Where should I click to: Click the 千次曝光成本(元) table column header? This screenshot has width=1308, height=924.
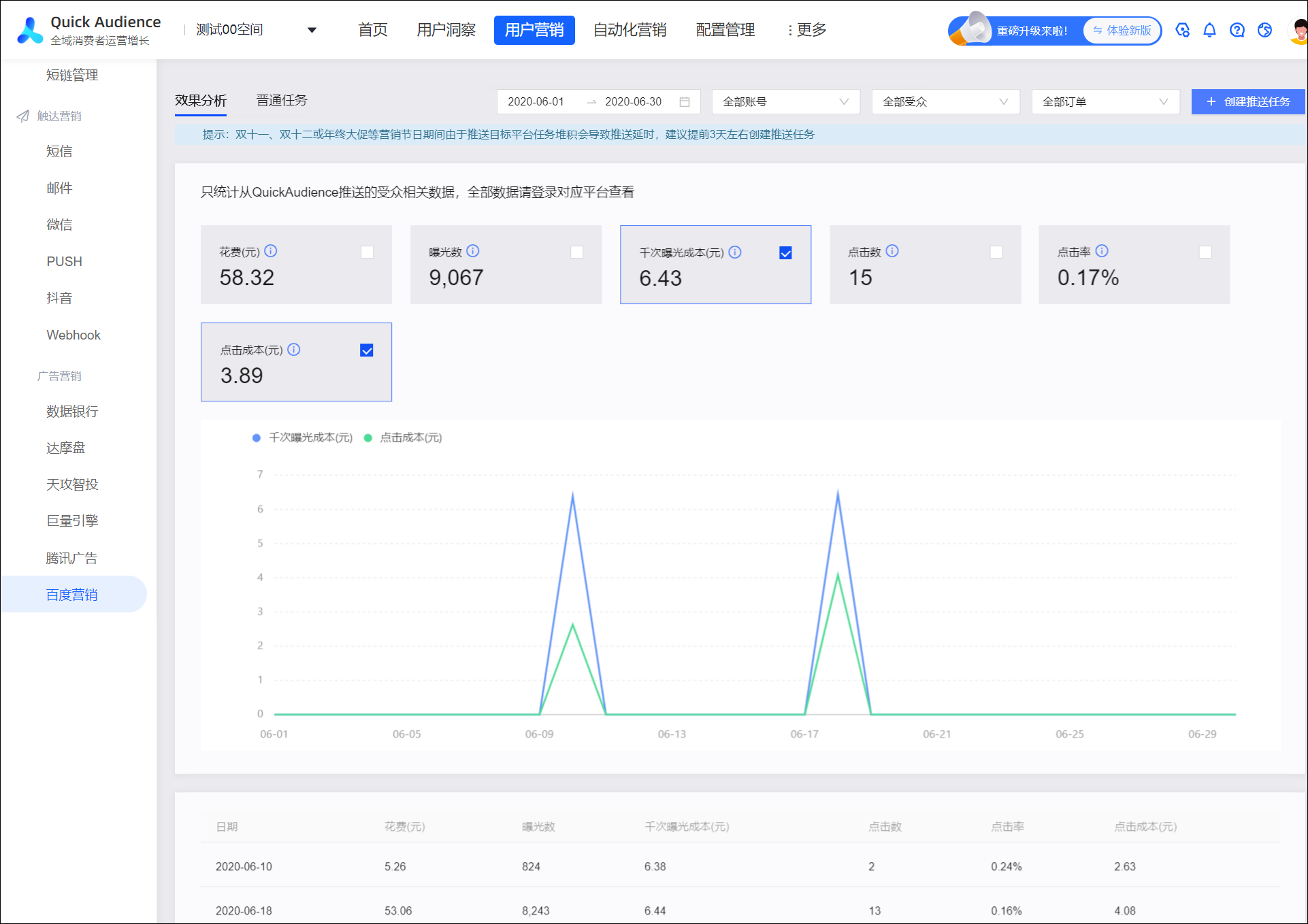(687, 827)
